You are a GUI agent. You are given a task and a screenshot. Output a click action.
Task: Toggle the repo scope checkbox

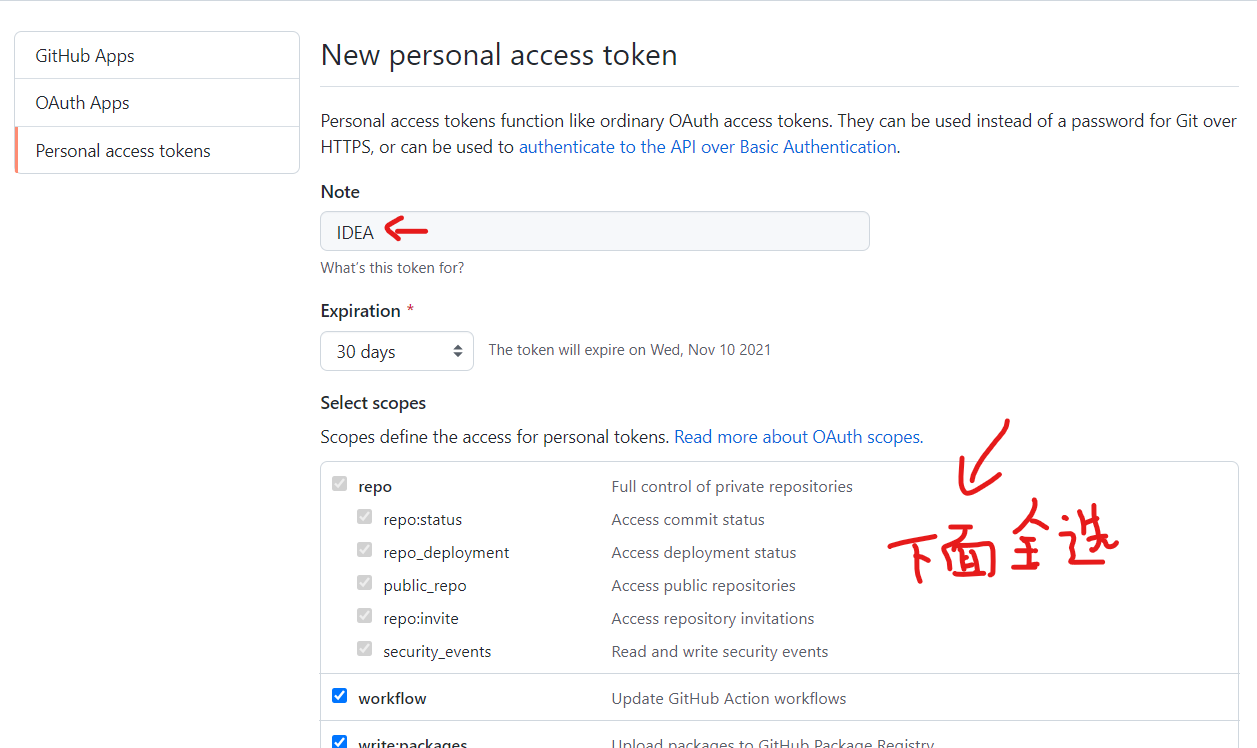click(x=340, y=485)
